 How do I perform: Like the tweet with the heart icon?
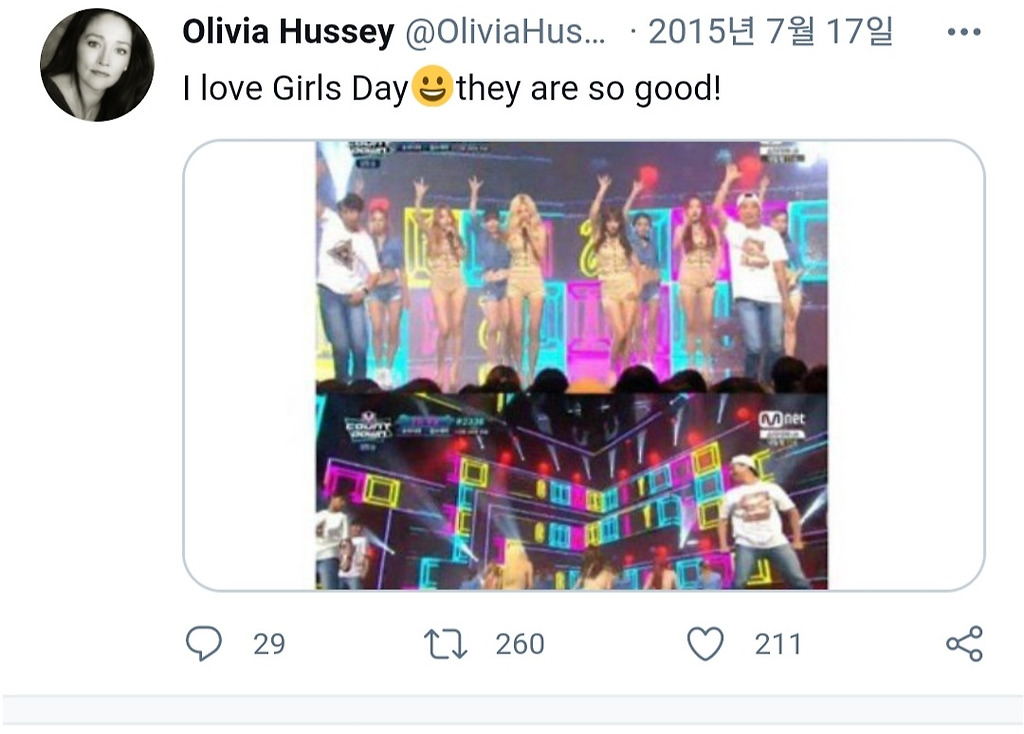pos(706,644)
